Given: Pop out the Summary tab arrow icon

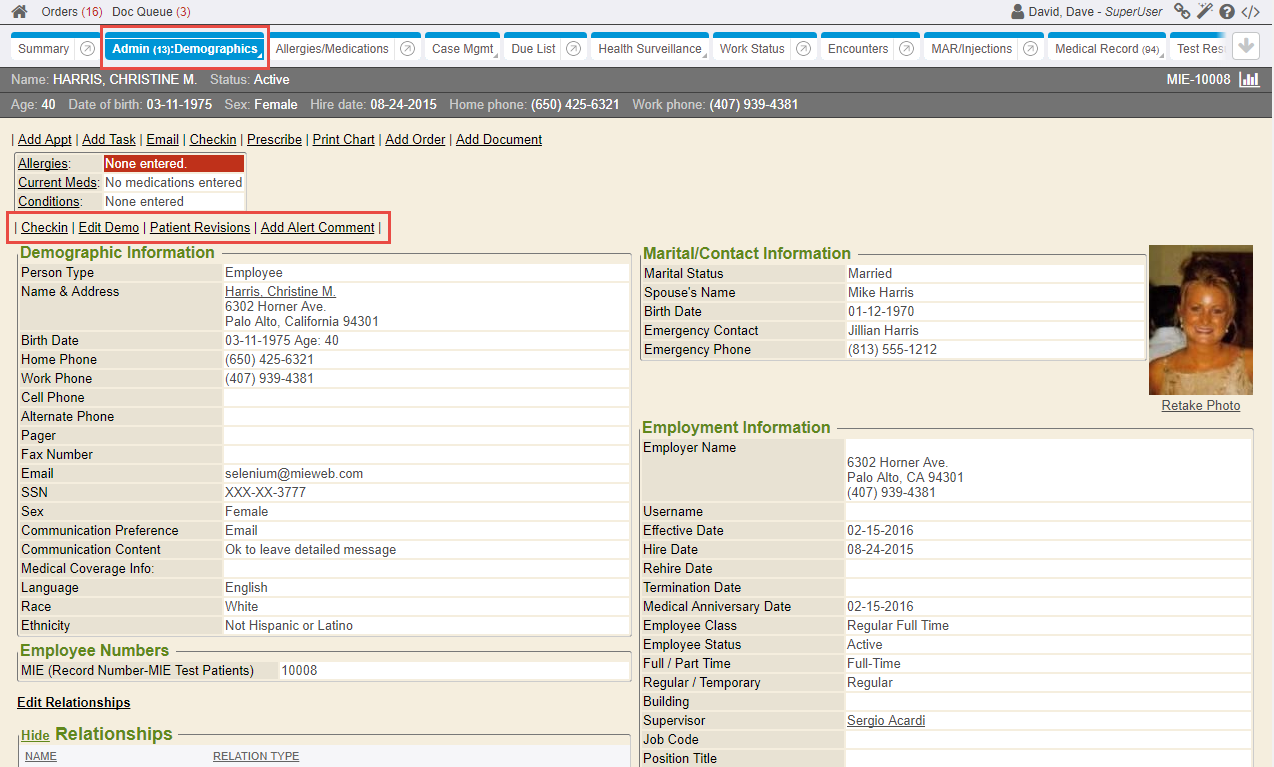Looking at the screenshot, I should pos(87,49).
